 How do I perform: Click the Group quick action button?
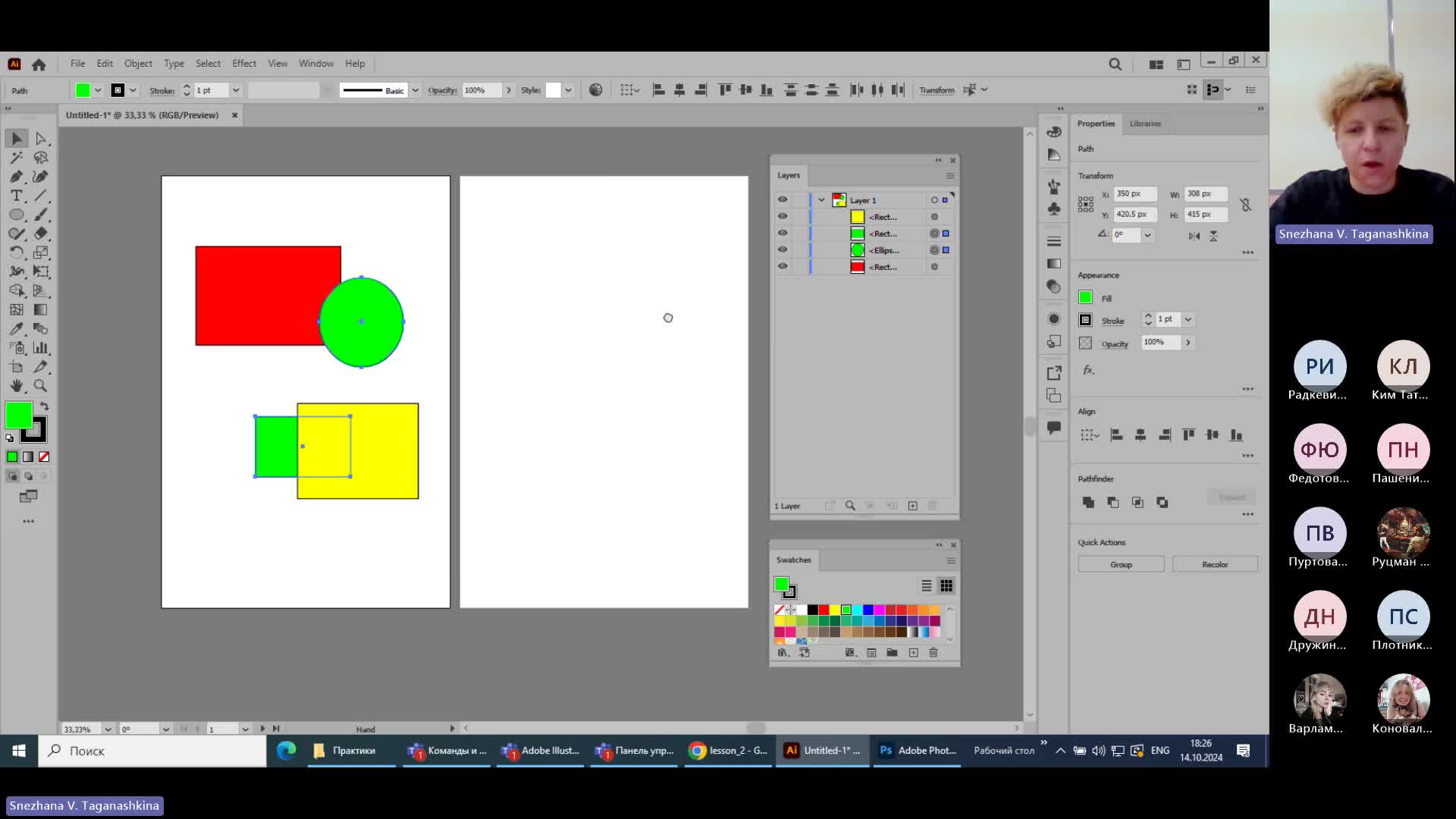[x=1121, y=565]
